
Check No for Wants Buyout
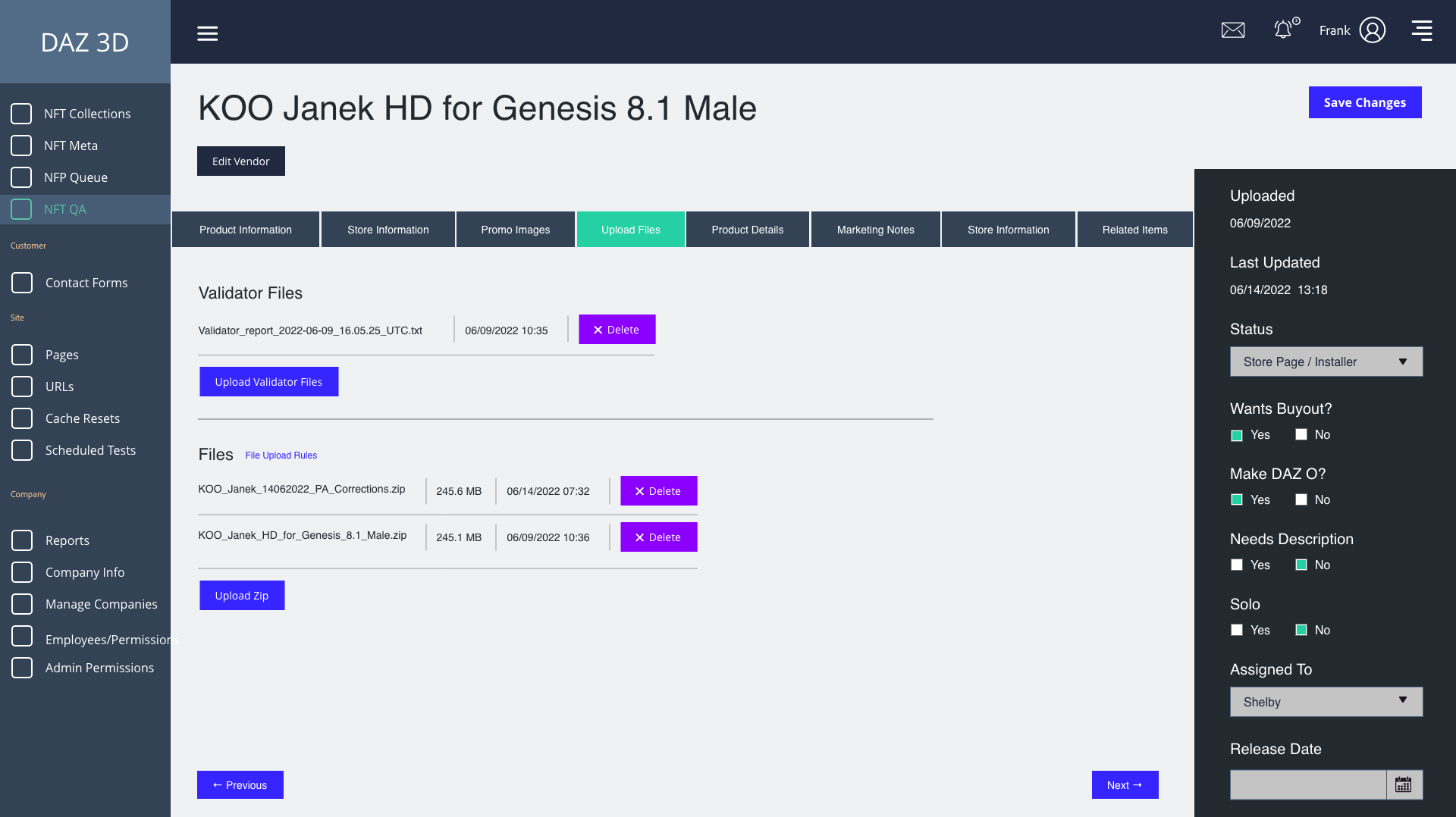1301,434
